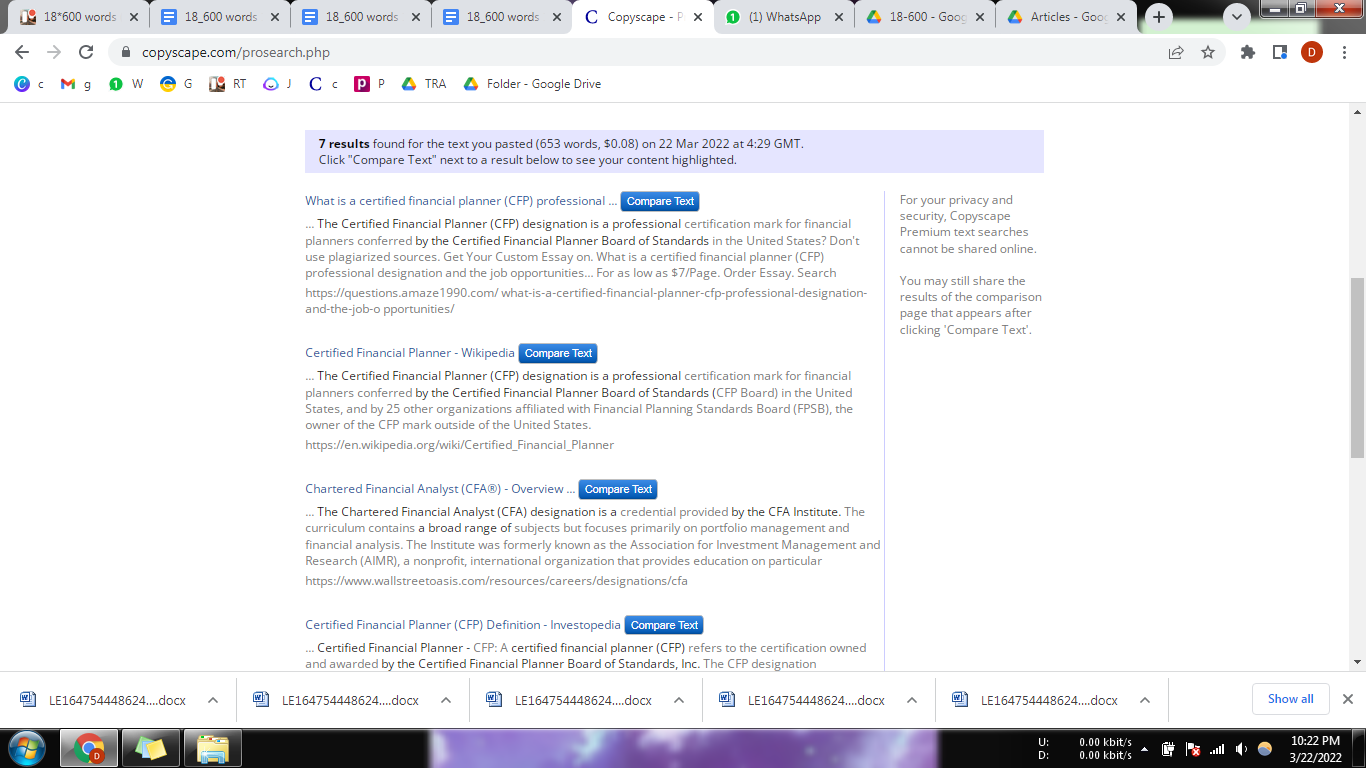Expand options for second downloaded docx file

click(x=446, y=700)
